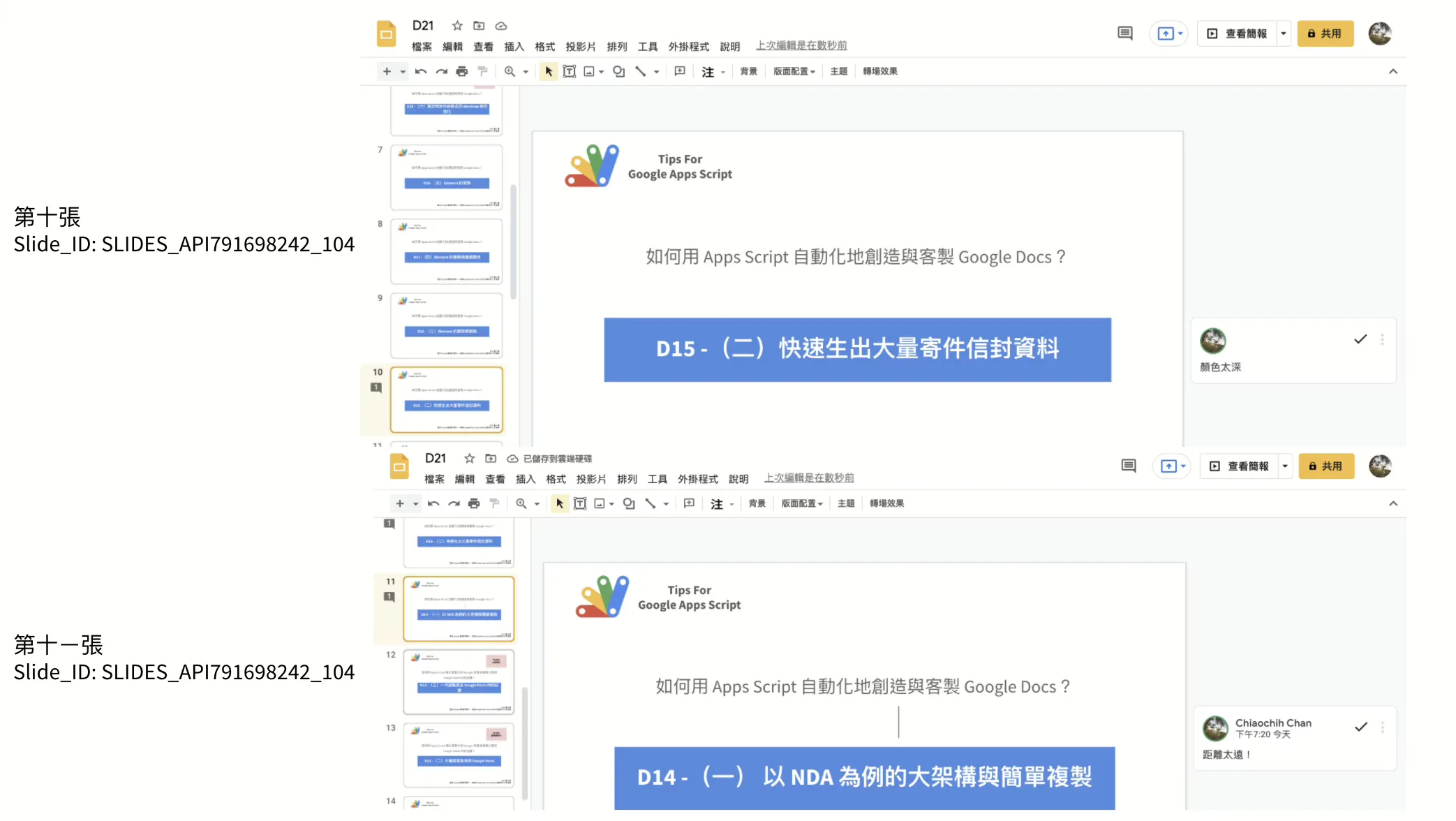Select slide 12 thumbnail in filmstrip

coord(457,683)
